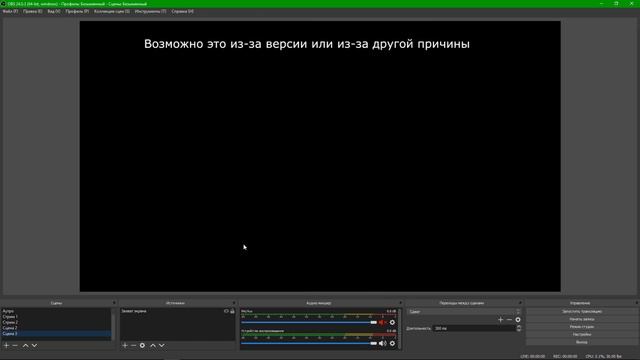Screen dimensions: 640x360
Task: Toggle visibility eye of Screen Capture source
Action: (x=226, y=311)
